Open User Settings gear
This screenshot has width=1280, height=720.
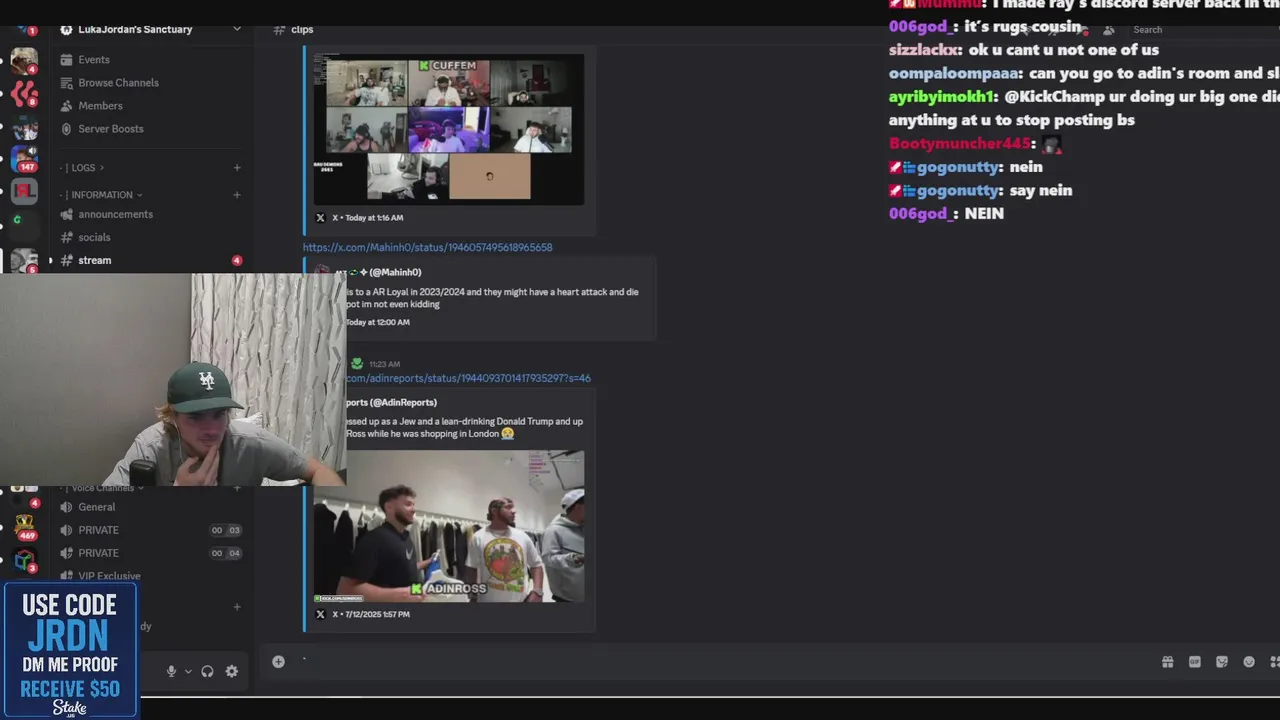pos(231,672)
